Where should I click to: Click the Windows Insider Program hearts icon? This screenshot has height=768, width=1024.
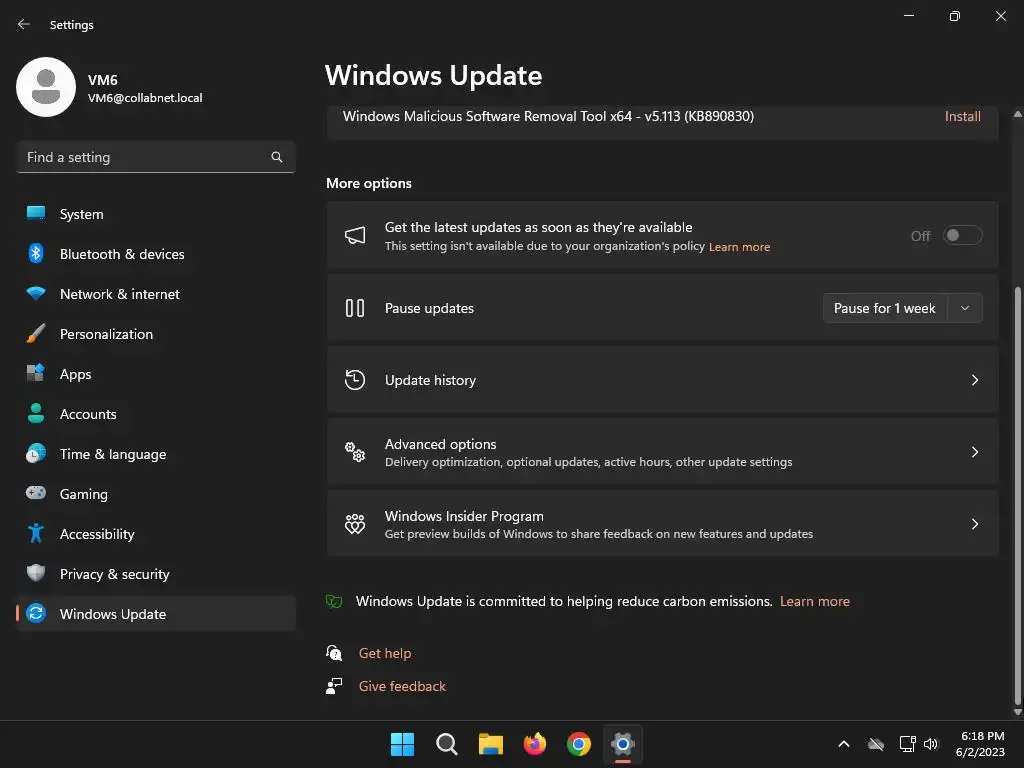click(x=355, y=524)
